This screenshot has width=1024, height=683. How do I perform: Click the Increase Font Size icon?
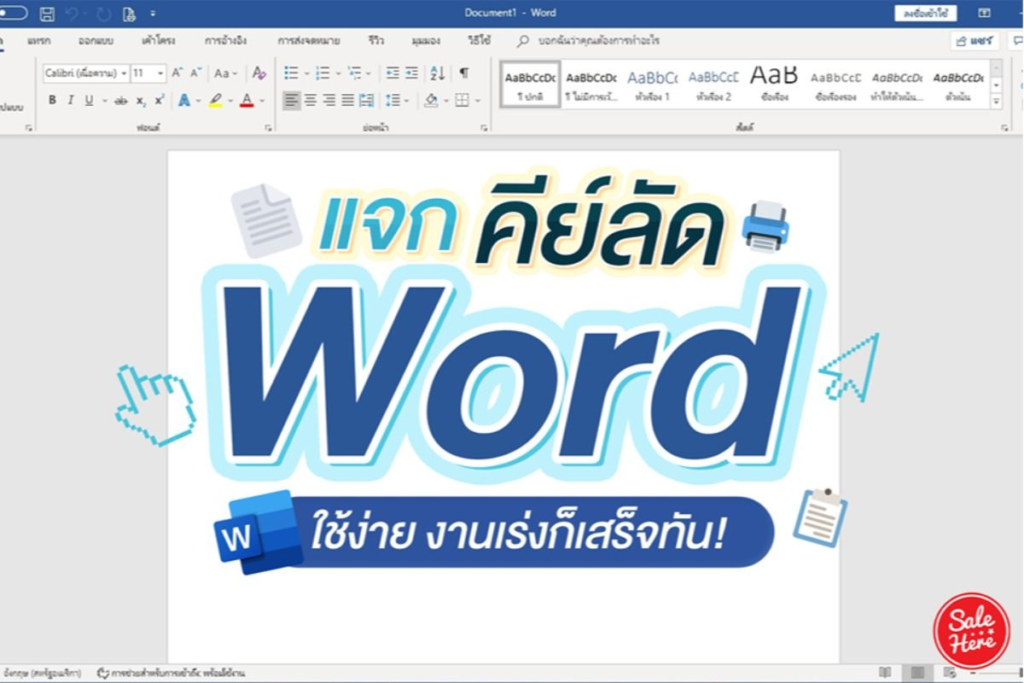(x=177, y=73)
